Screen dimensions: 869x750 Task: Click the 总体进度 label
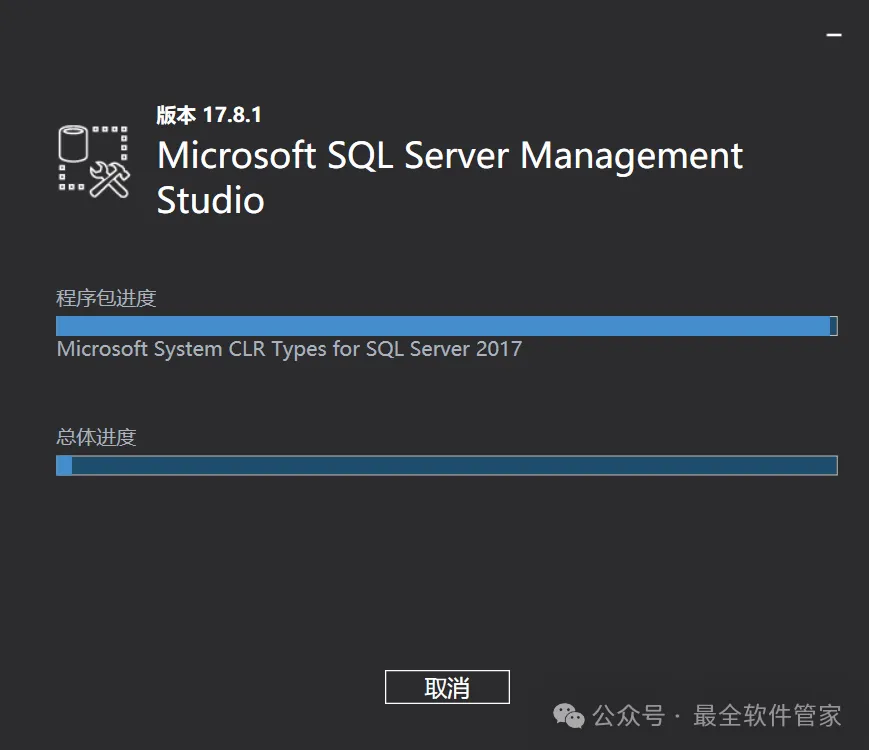[96, 437]
